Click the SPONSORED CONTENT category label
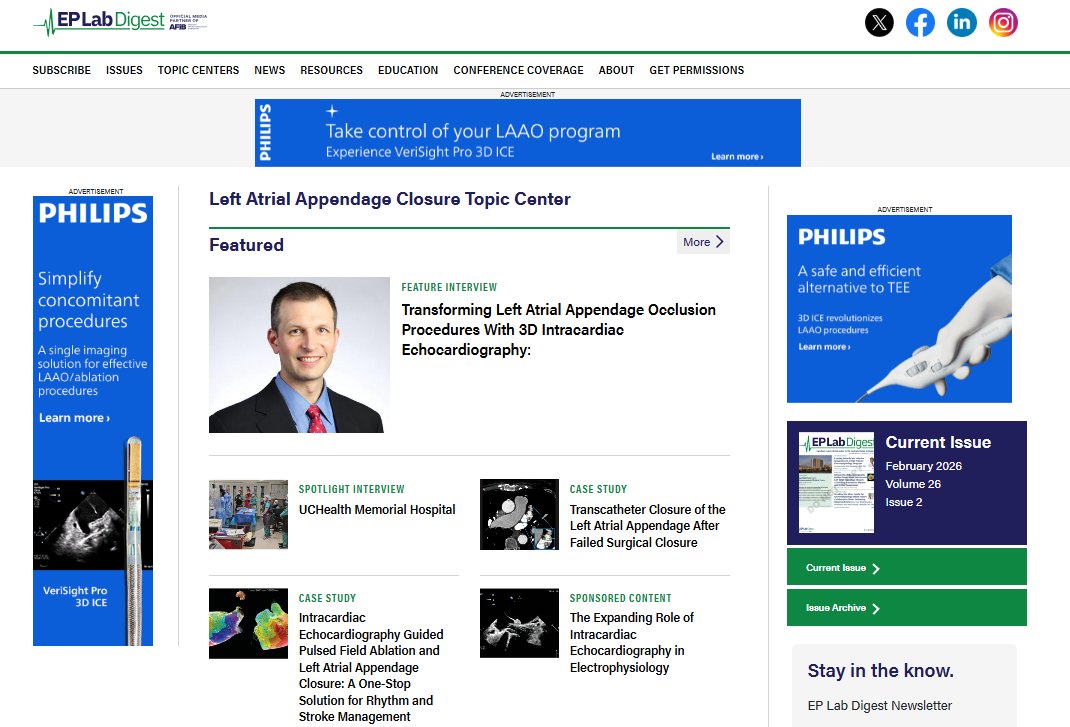1070x727 pixels. (620, 598)
